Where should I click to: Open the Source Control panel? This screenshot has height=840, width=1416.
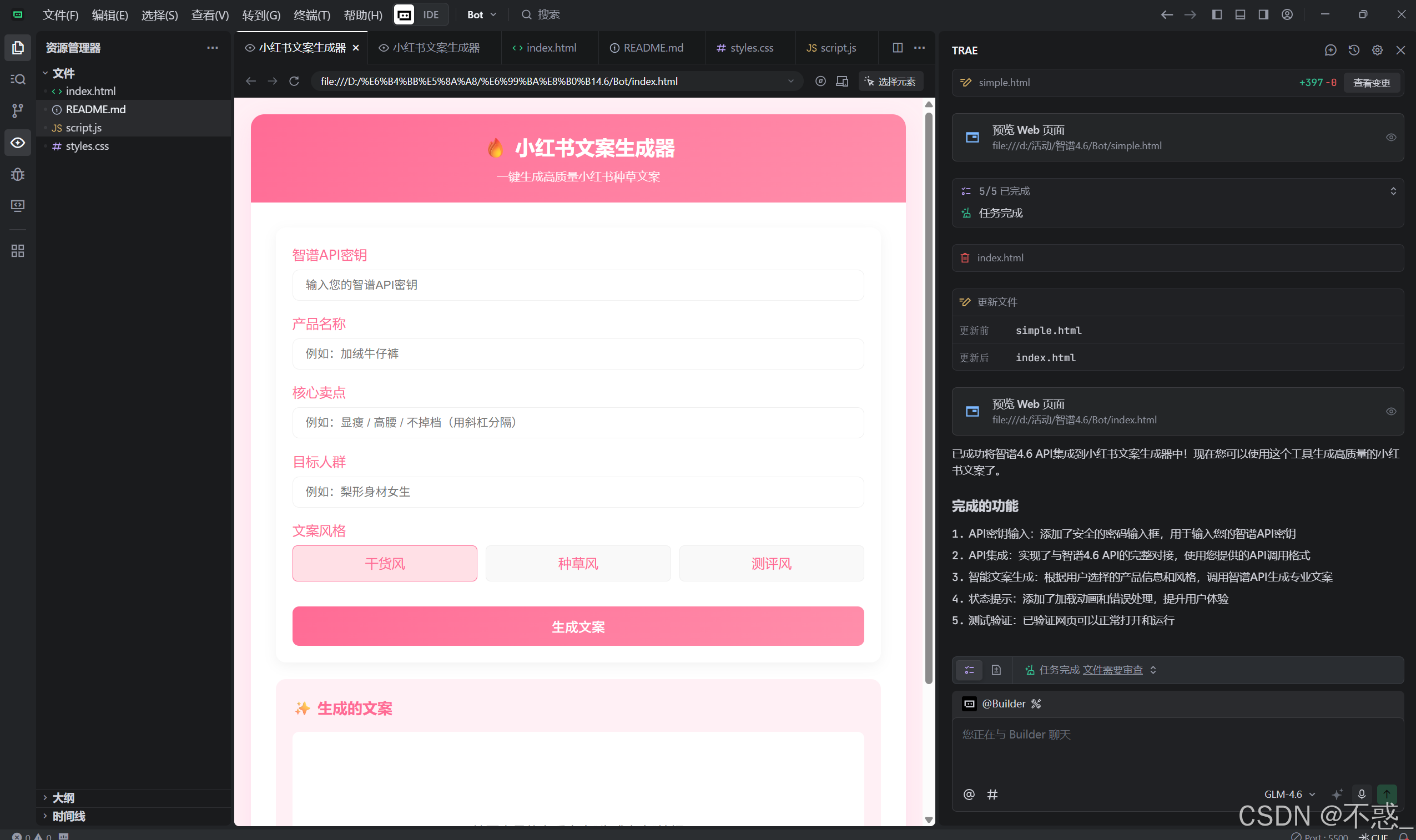pyautogui.click(x=17, y=111)
